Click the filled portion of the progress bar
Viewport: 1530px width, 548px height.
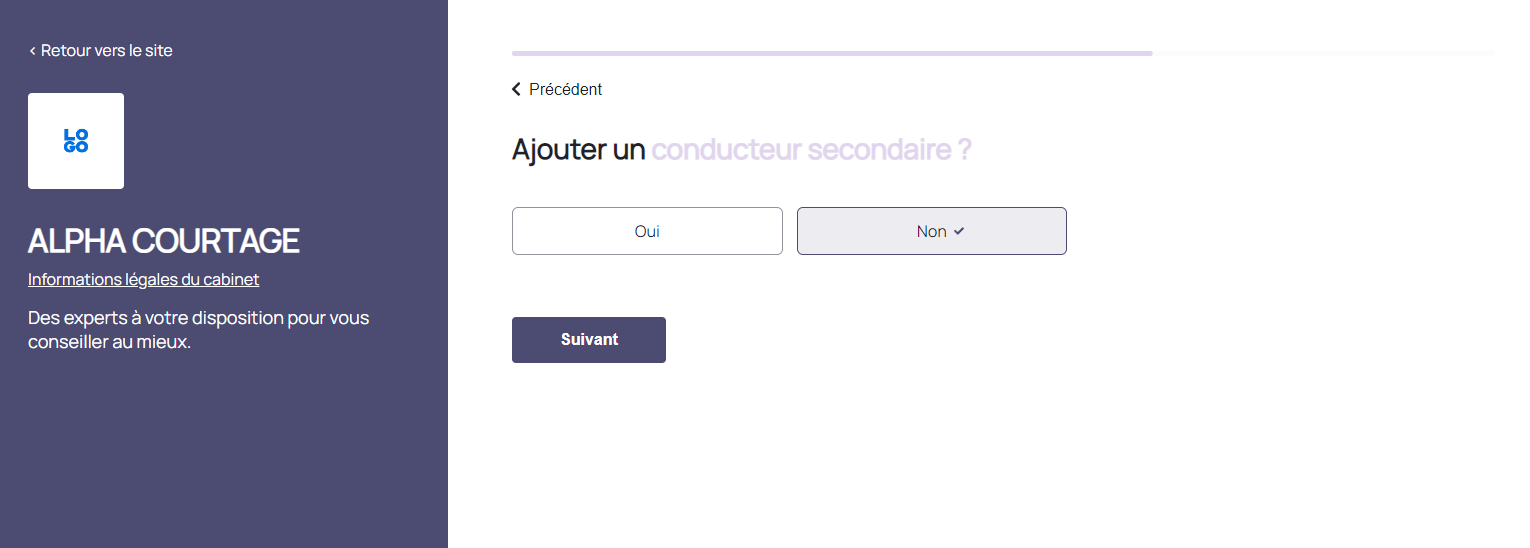[x=830, y=52]
